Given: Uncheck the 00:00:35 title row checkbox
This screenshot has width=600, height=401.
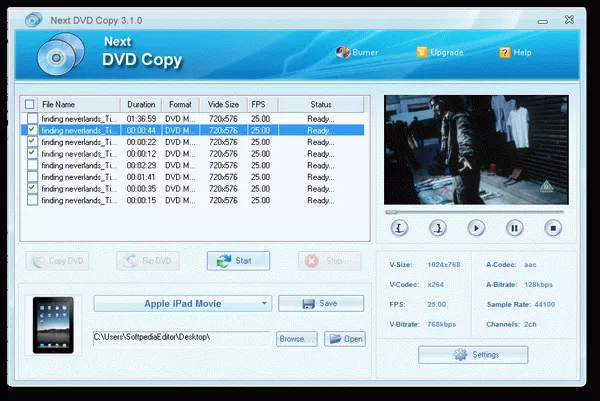Looking at the screenshot, I should click(x=33, y=188).
